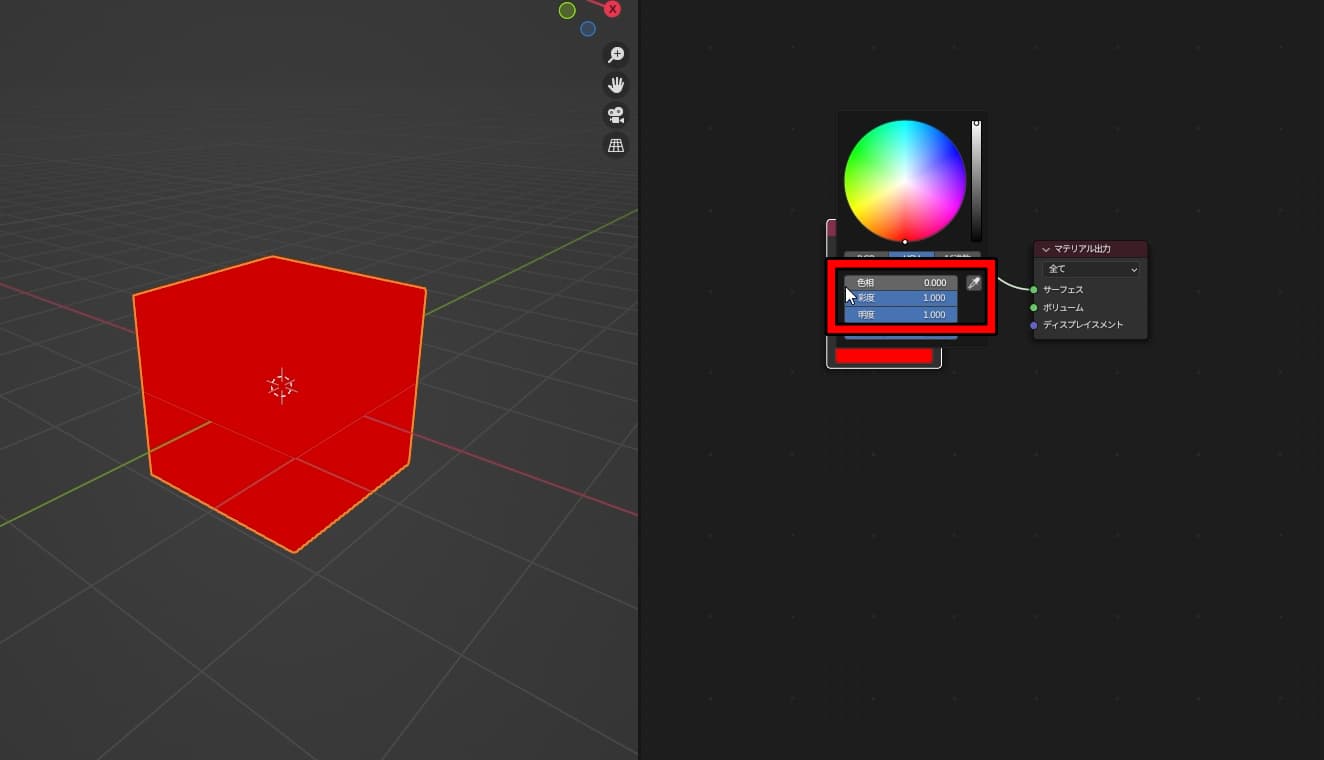Click the green Y axis gizmo circle

(x=567, y=11)
